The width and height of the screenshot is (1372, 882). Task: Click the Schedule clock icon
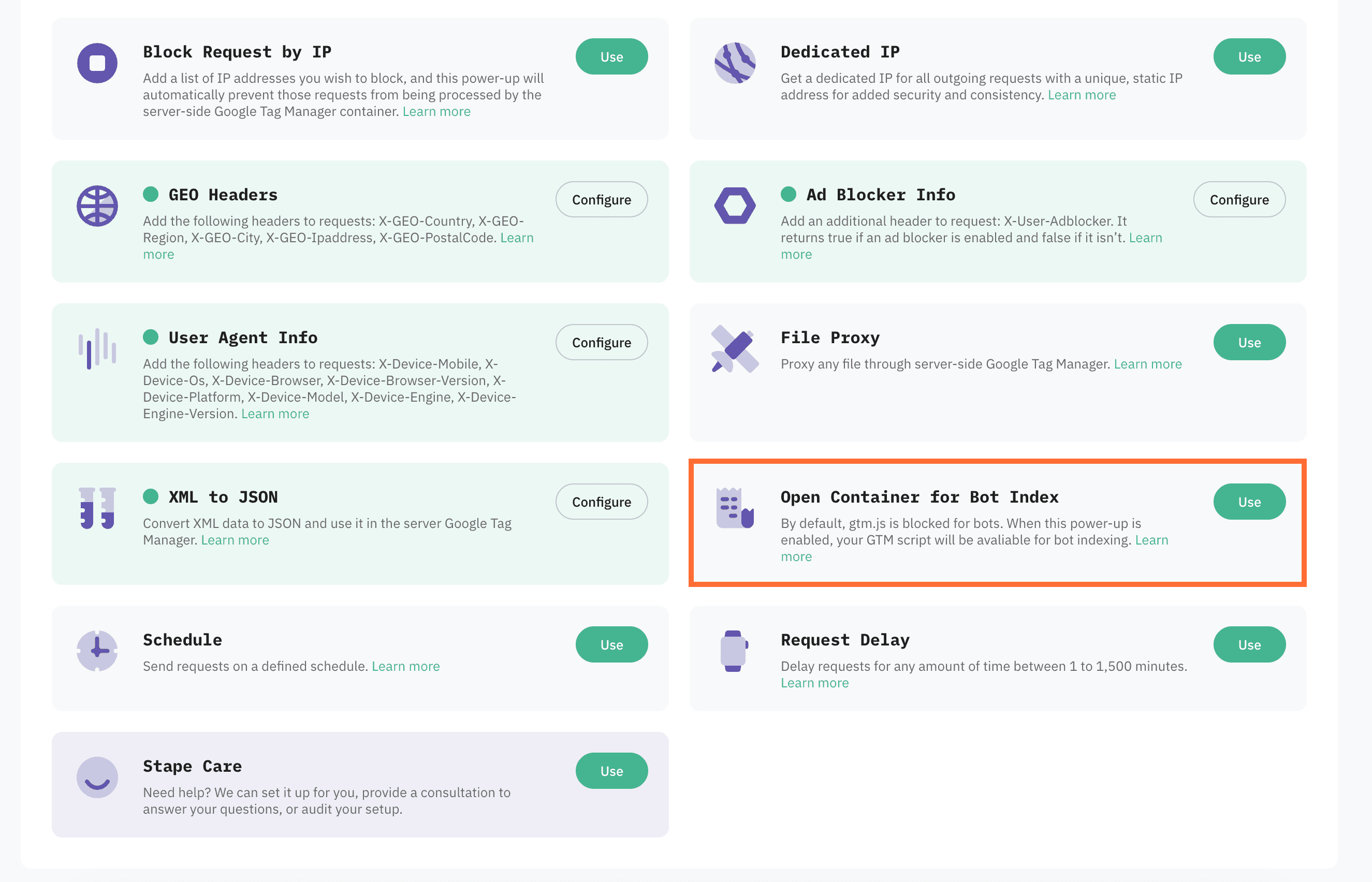(x=96, y=650)
